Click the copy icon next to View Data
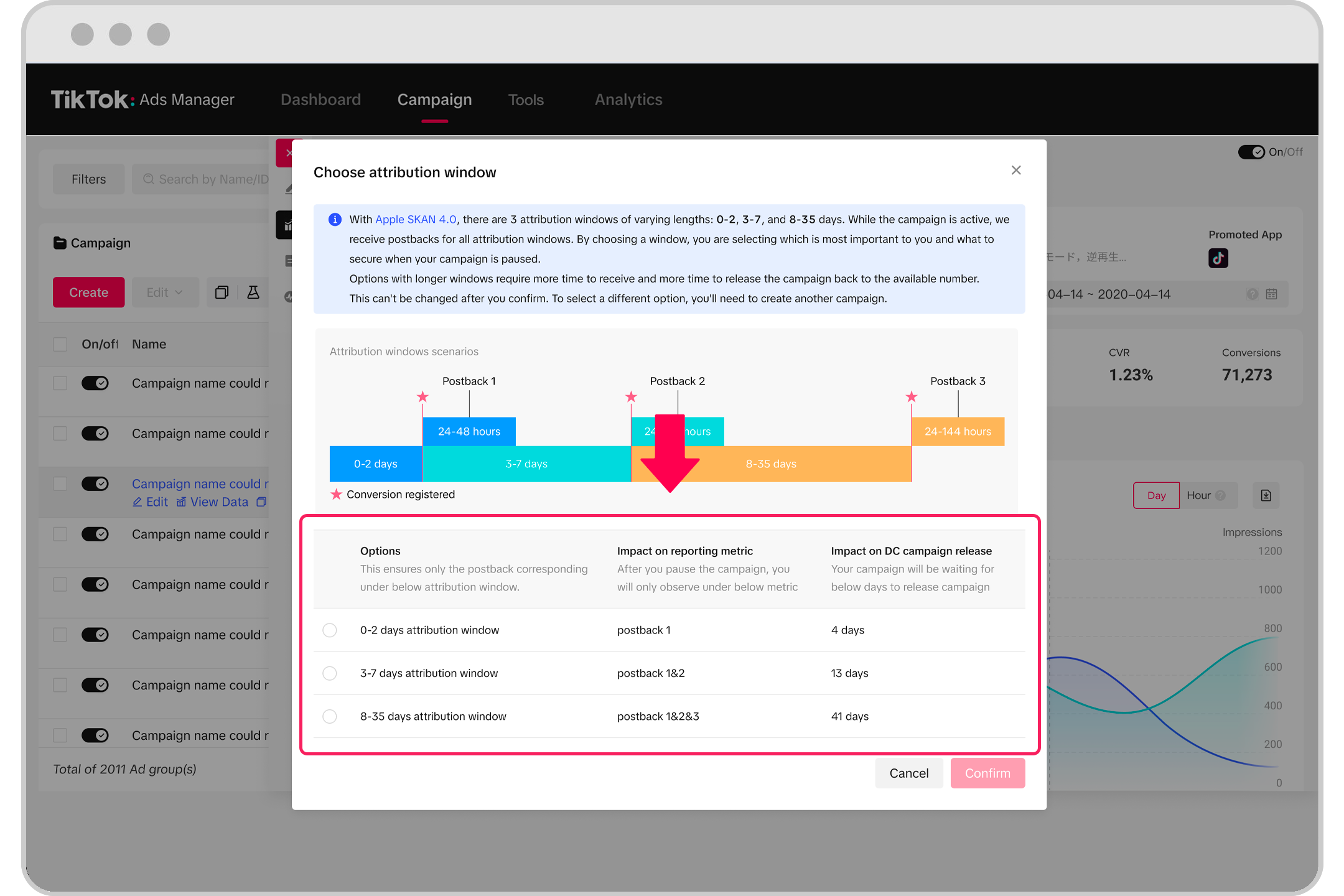1344x896 pixels. pos(261,502)
